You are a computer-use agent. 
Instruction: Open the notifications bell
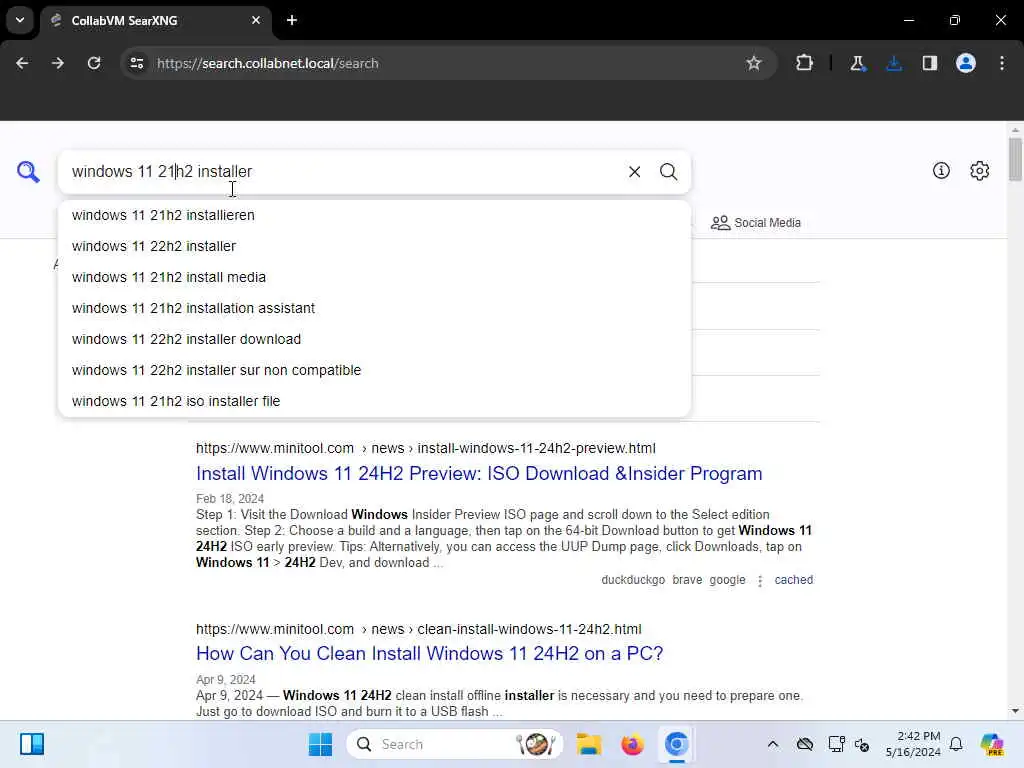pos(956,744)
